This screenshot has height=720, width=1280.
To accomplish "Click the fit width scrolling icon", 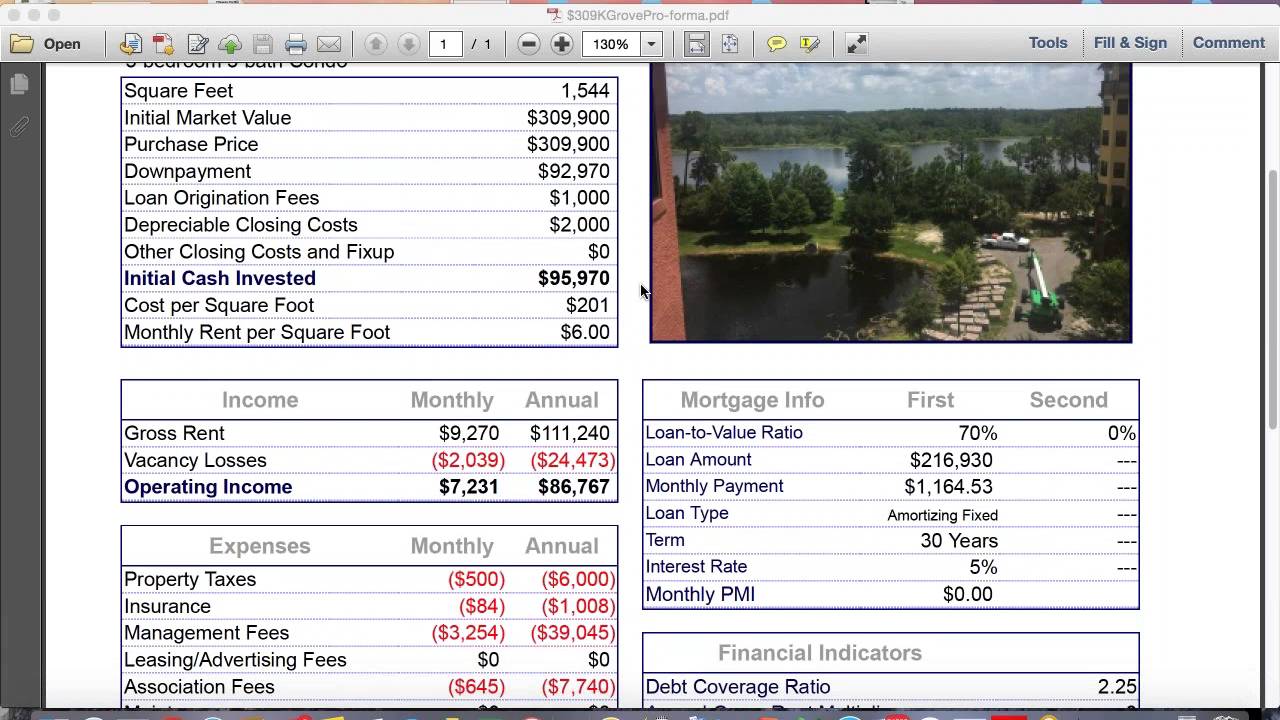I will (697, 44).
